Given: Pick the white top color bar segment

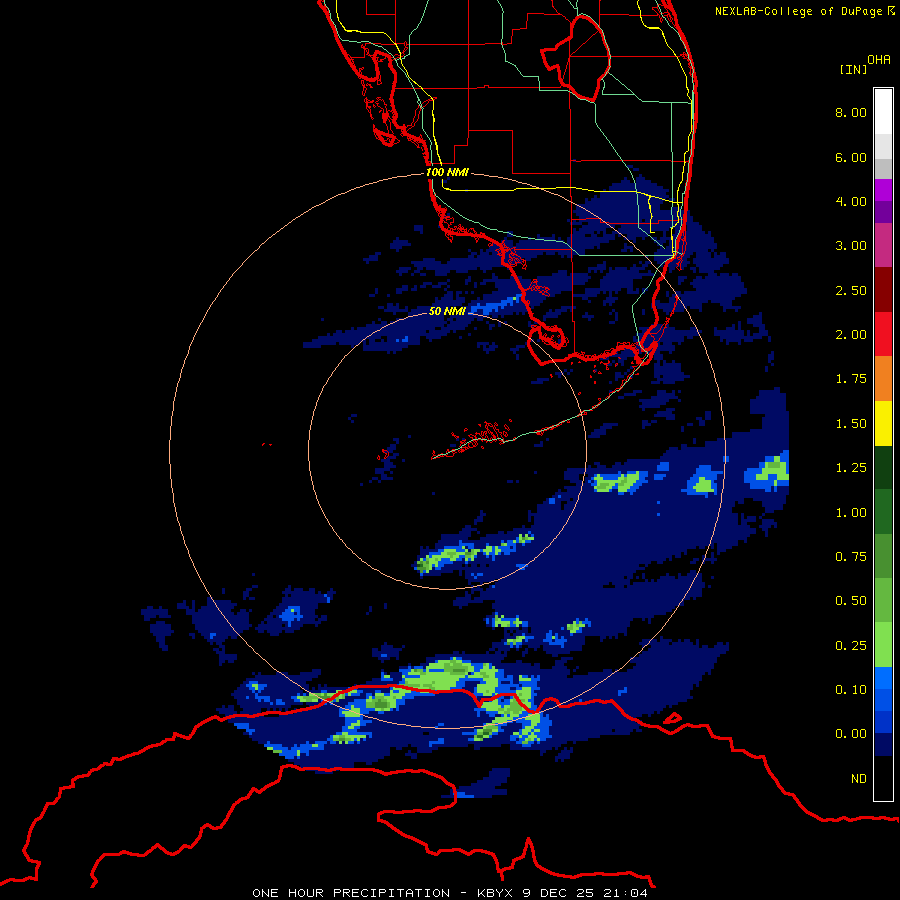Looking at the screenshot, I should [883, 112].
